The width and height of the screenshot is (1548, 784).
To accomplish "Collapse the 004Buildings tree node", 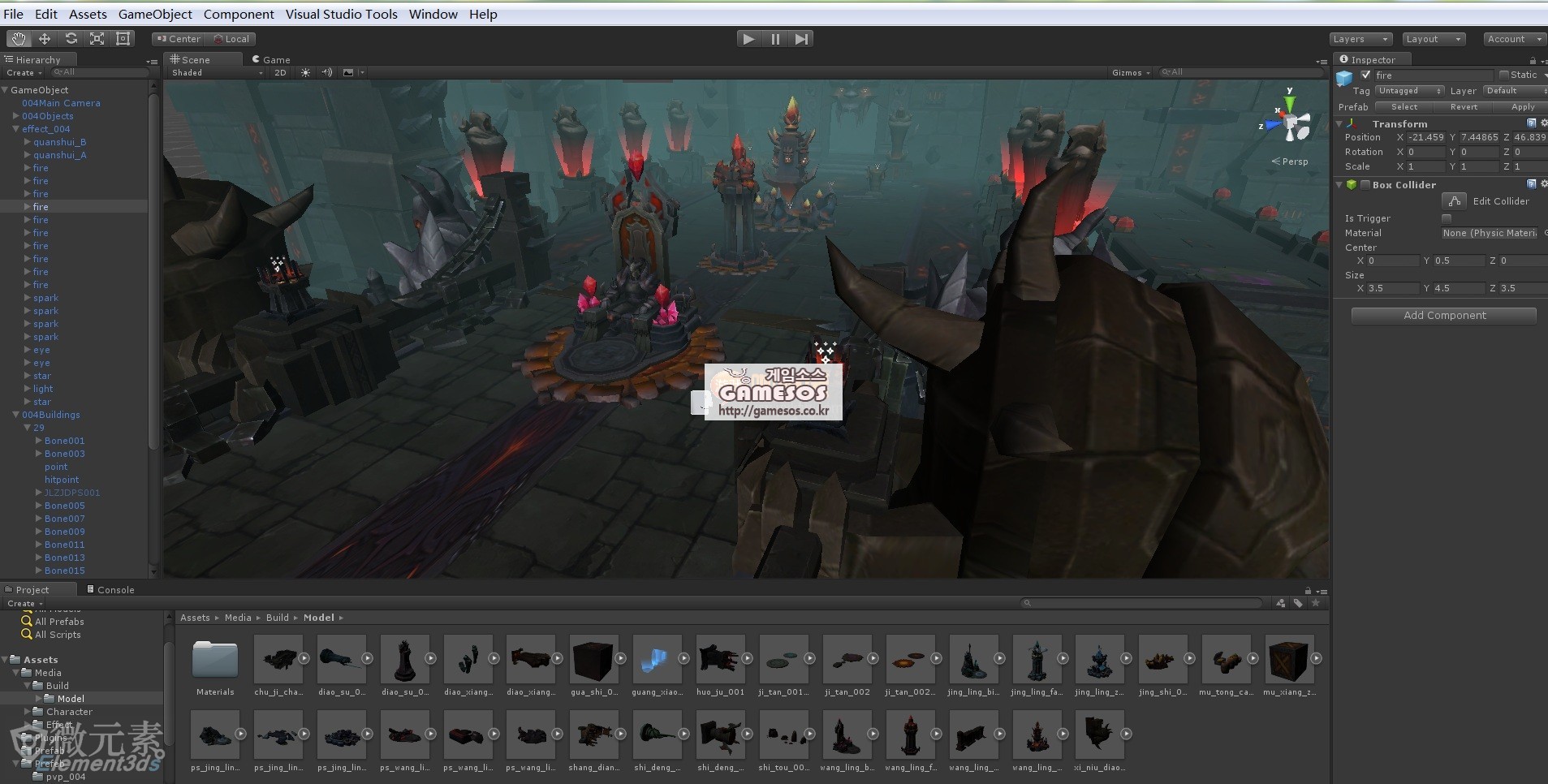I will coord(16,415).
